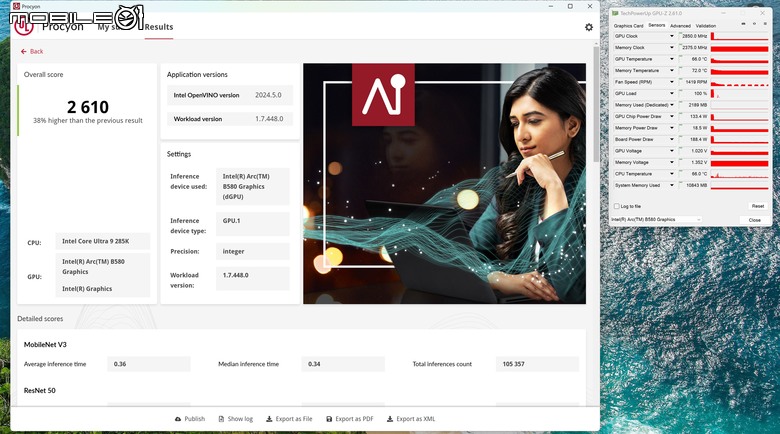The height and width of the screenshot is (434, 780).
Task: Click Inference device type GPU.1 field
Action: point(252,223)
